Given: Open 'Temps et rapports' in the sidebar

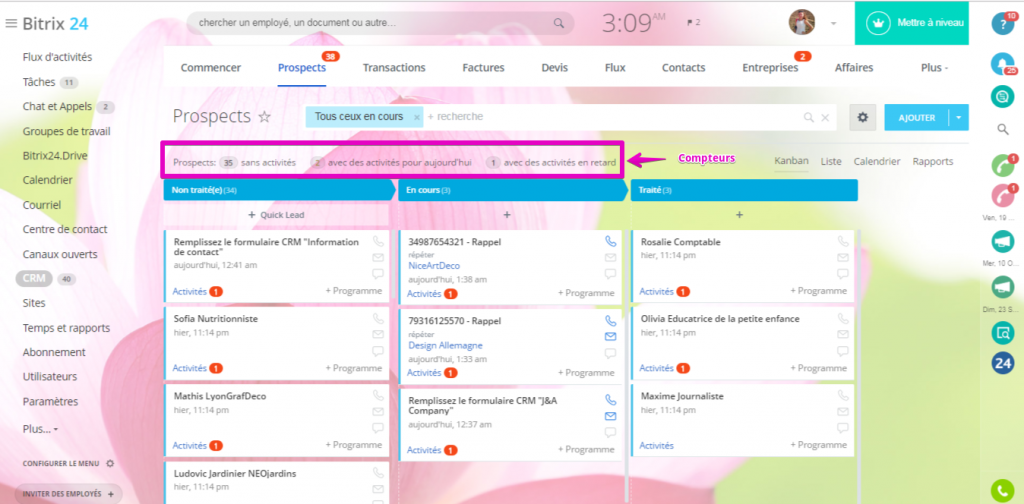Looking at the screenshot, I should click(x=66, y=328).
